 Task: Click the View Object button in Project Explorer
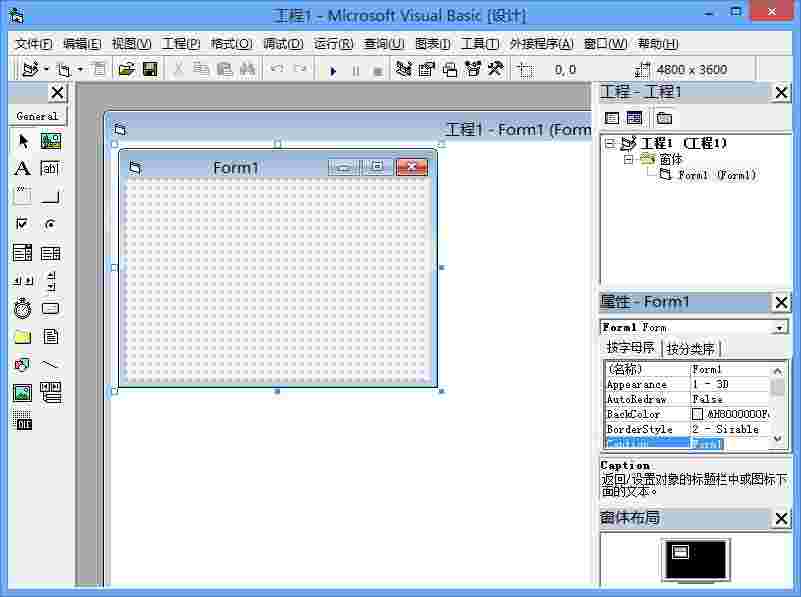[632, 118]
